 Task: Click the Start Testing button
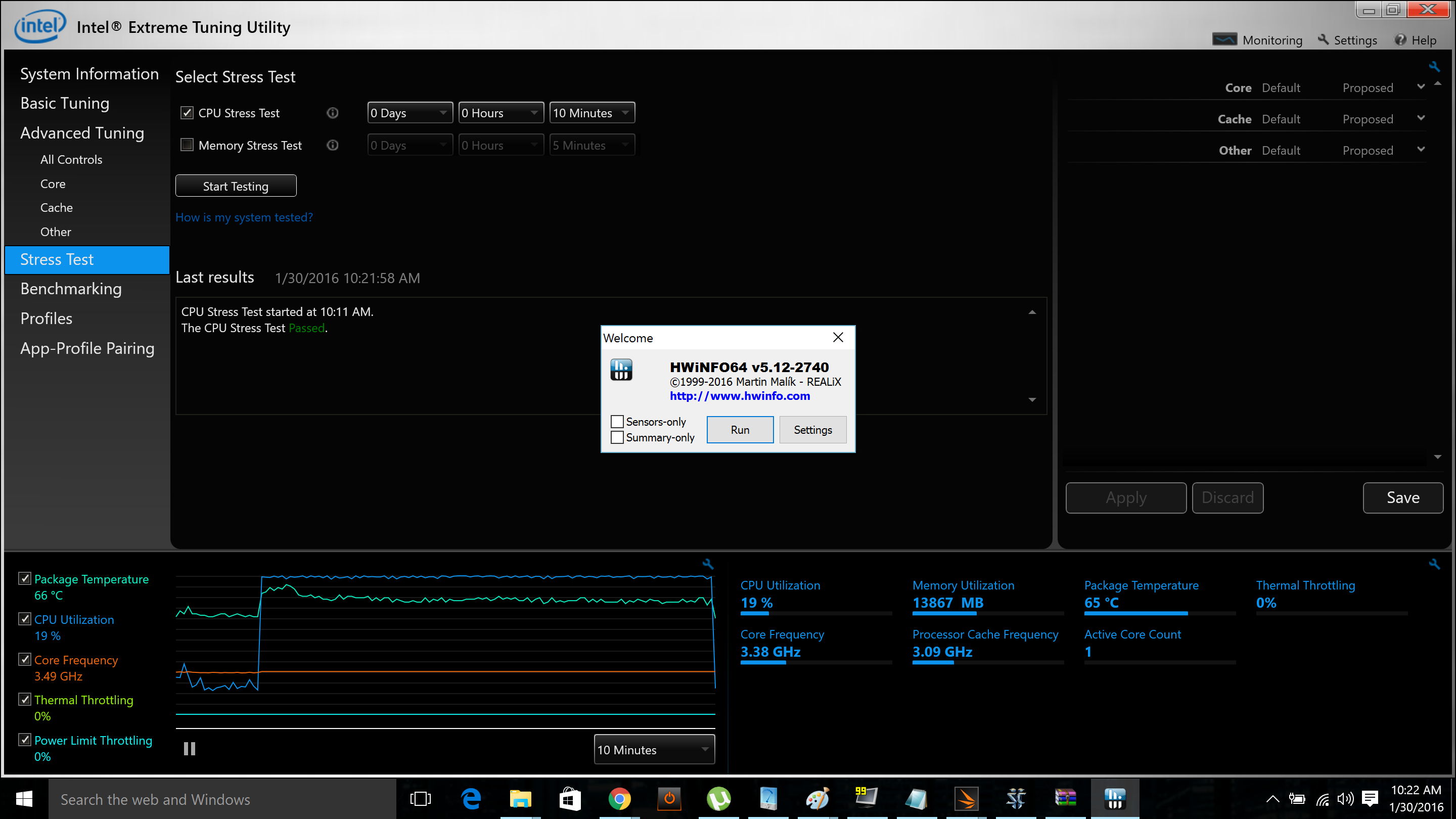click(x=236, y=186)
